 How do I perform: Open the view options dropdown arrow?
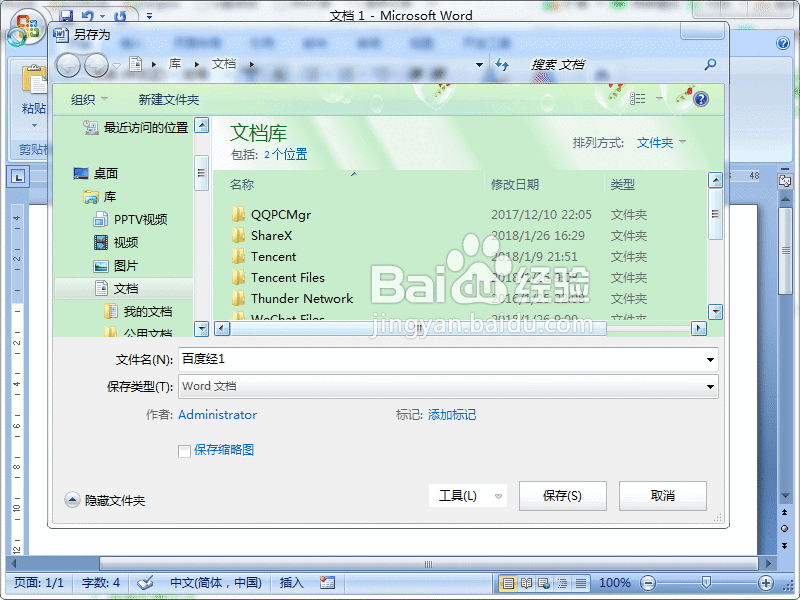click(x=659, y=98)
